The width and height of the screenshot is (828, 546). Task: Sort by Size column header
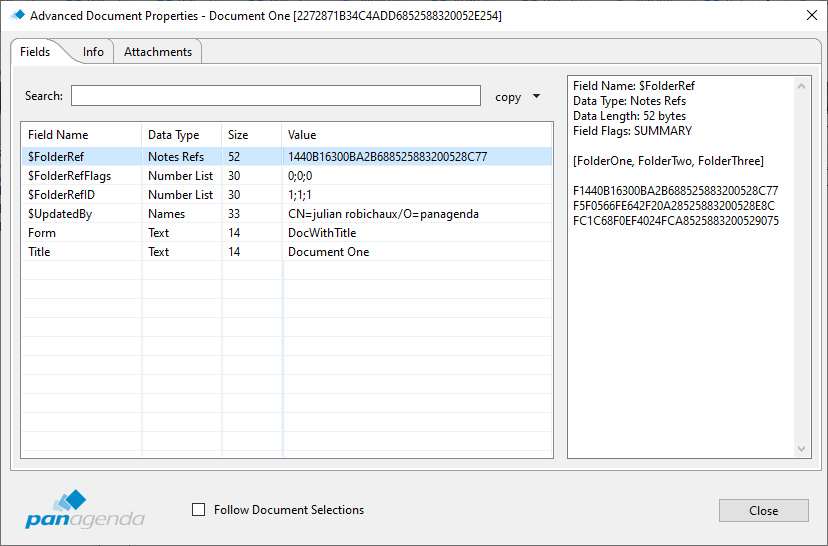pyautogui.click(x=250, y=135)
